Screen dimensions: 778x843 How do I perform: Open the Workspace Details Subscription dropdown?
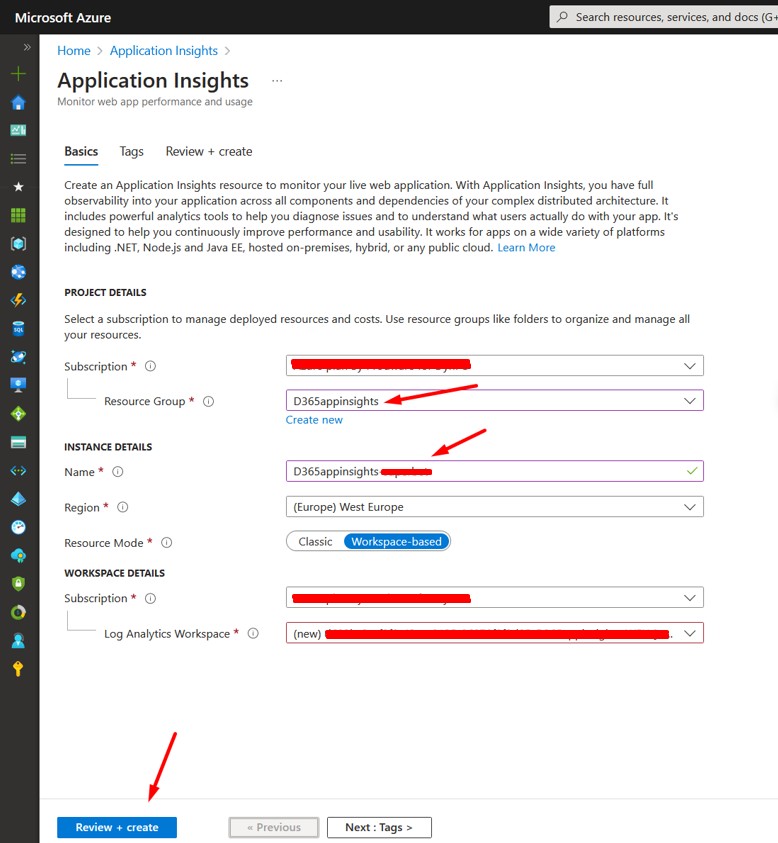(x=494, y=598)
